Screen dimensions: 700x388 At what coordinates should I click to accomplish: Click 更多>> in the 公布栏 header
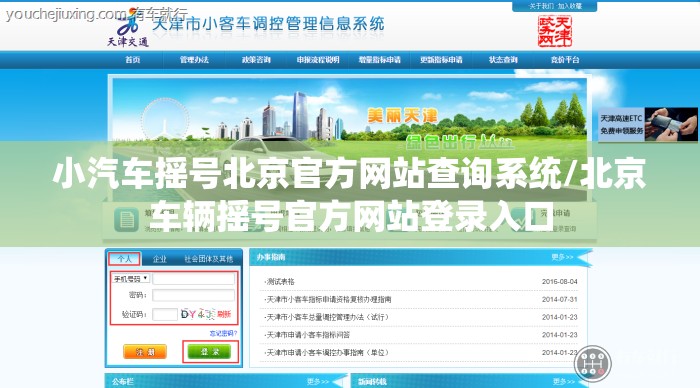point(318,382)
